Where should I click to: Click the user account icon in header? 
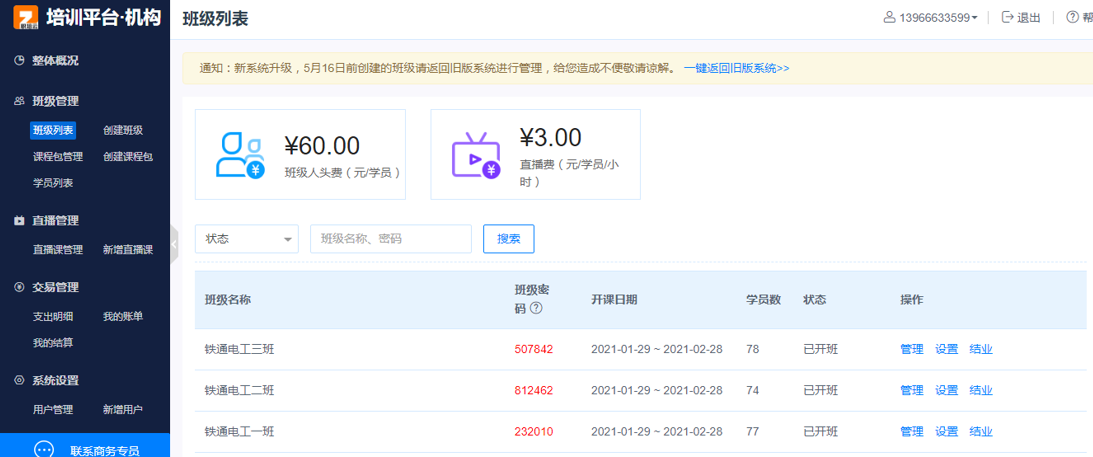point(889,17)
